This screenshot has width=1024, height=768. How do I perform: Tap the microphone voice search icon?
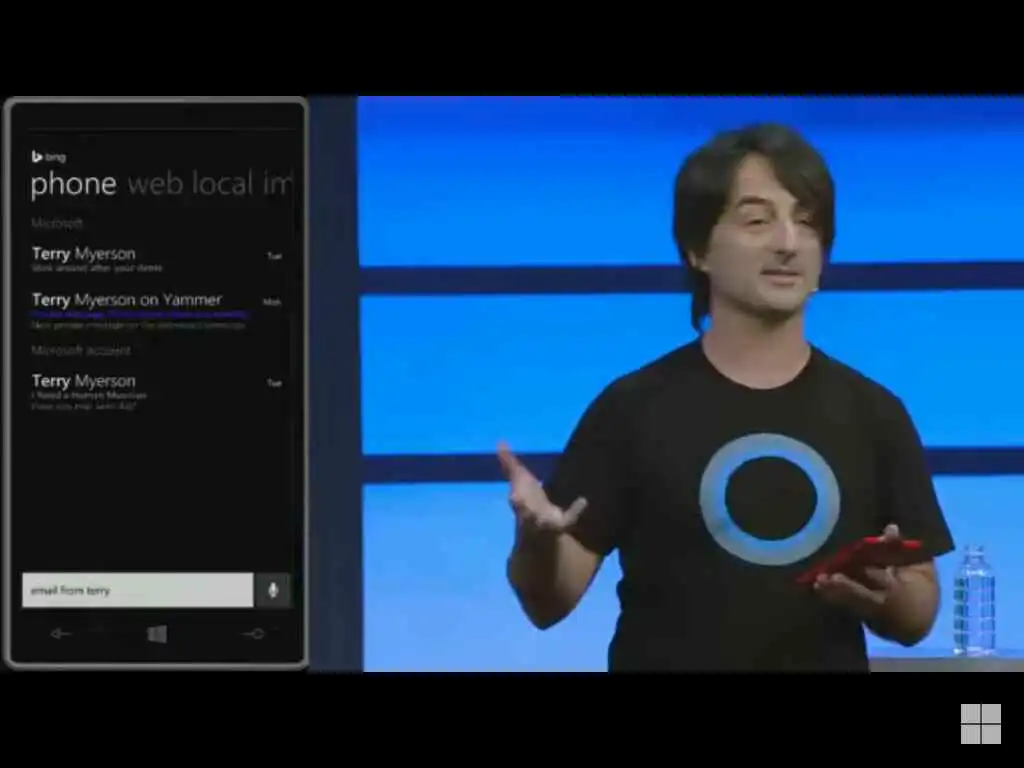coord(273,590)
